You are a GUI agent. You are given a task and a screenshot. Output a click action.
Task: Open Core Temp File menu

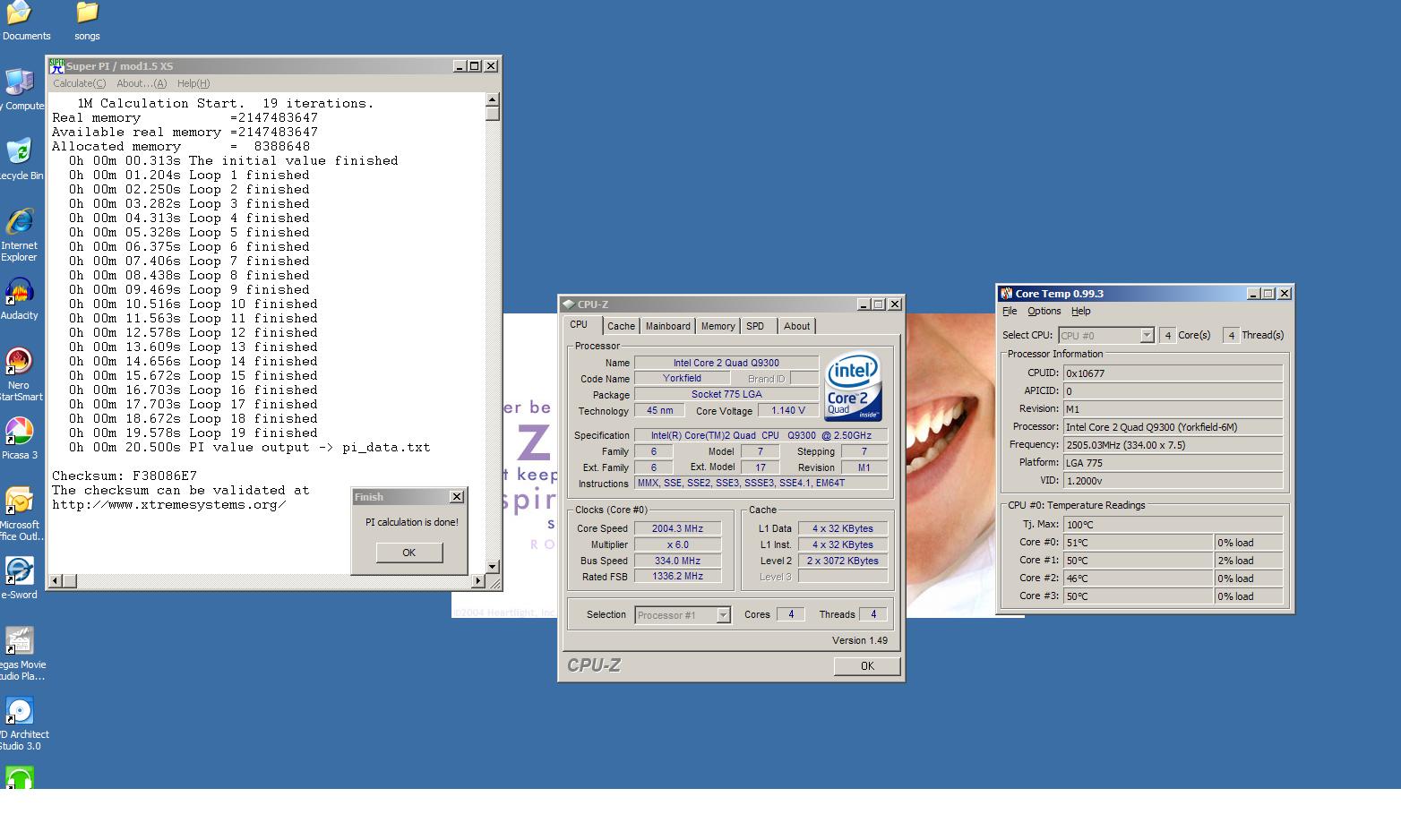(x=1010, y=312)
